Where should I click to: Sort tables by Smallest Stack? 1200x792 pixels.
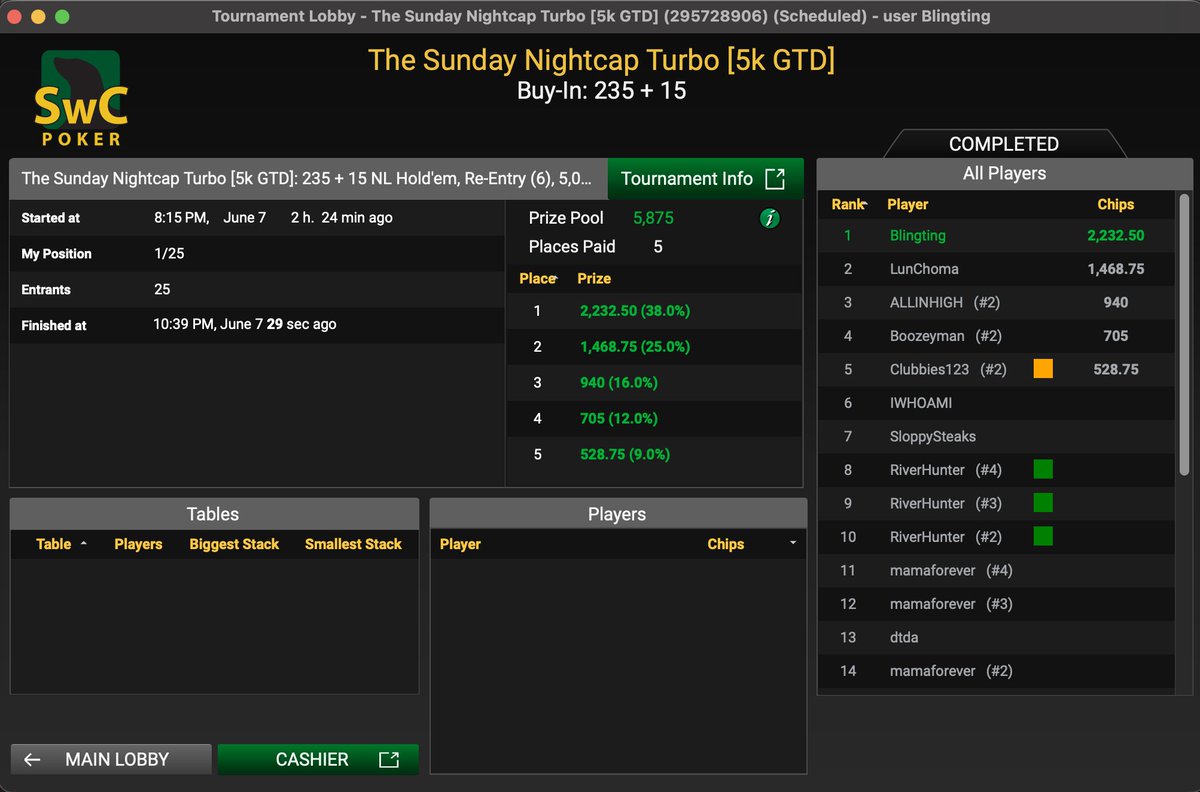pyautogui.click(x=353, y=544)
